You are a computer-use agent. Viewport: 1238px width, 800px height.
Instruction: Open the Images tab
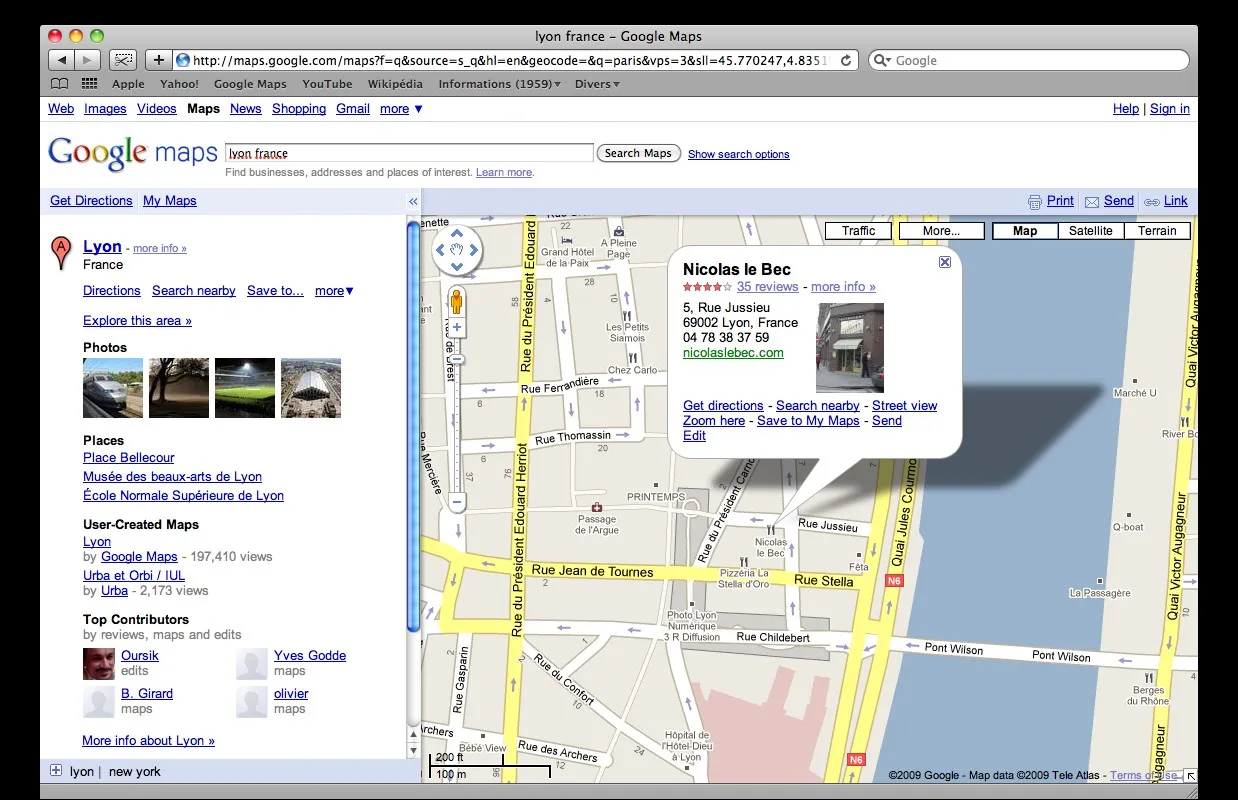105,109
